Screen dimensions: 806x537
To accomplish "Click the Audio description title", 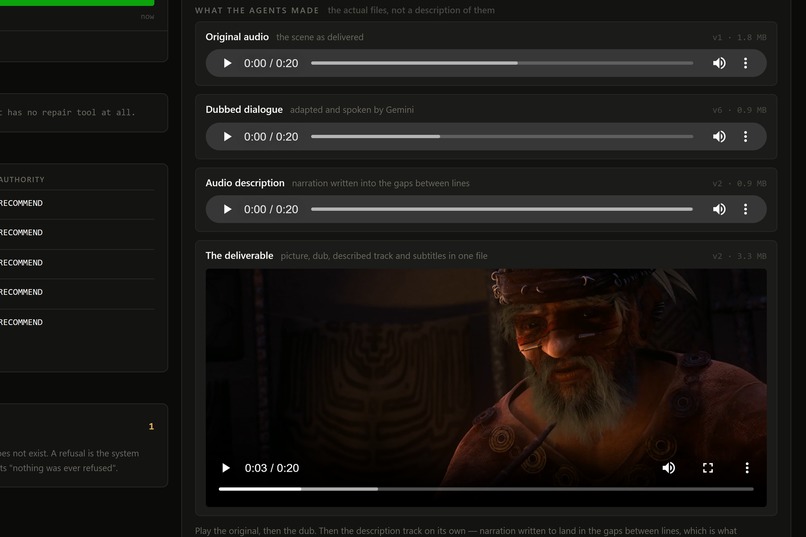I will click(245, 183).
